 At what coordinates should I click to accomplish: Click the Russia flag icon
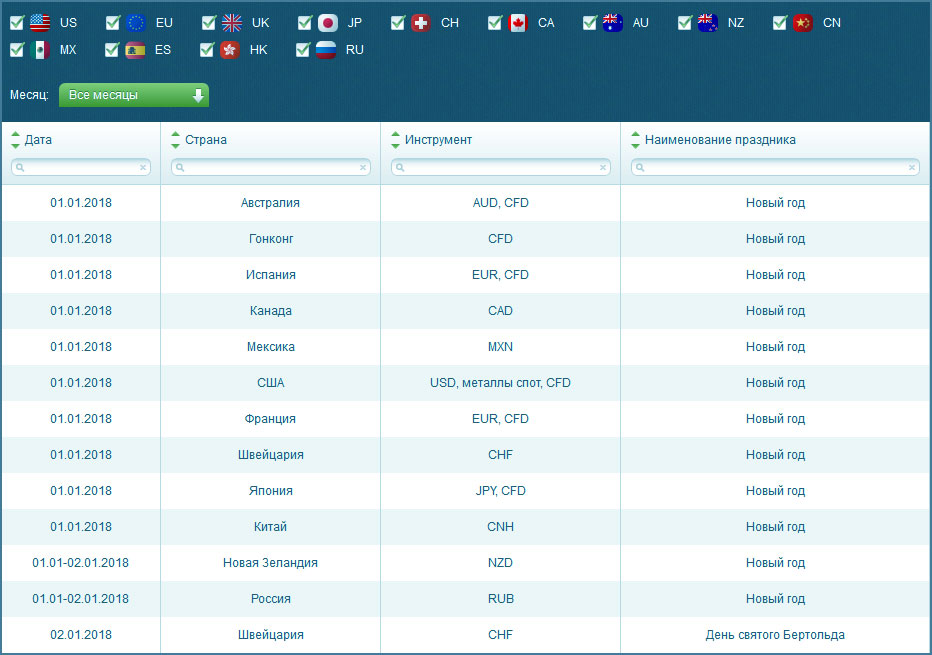click(326, 49)
